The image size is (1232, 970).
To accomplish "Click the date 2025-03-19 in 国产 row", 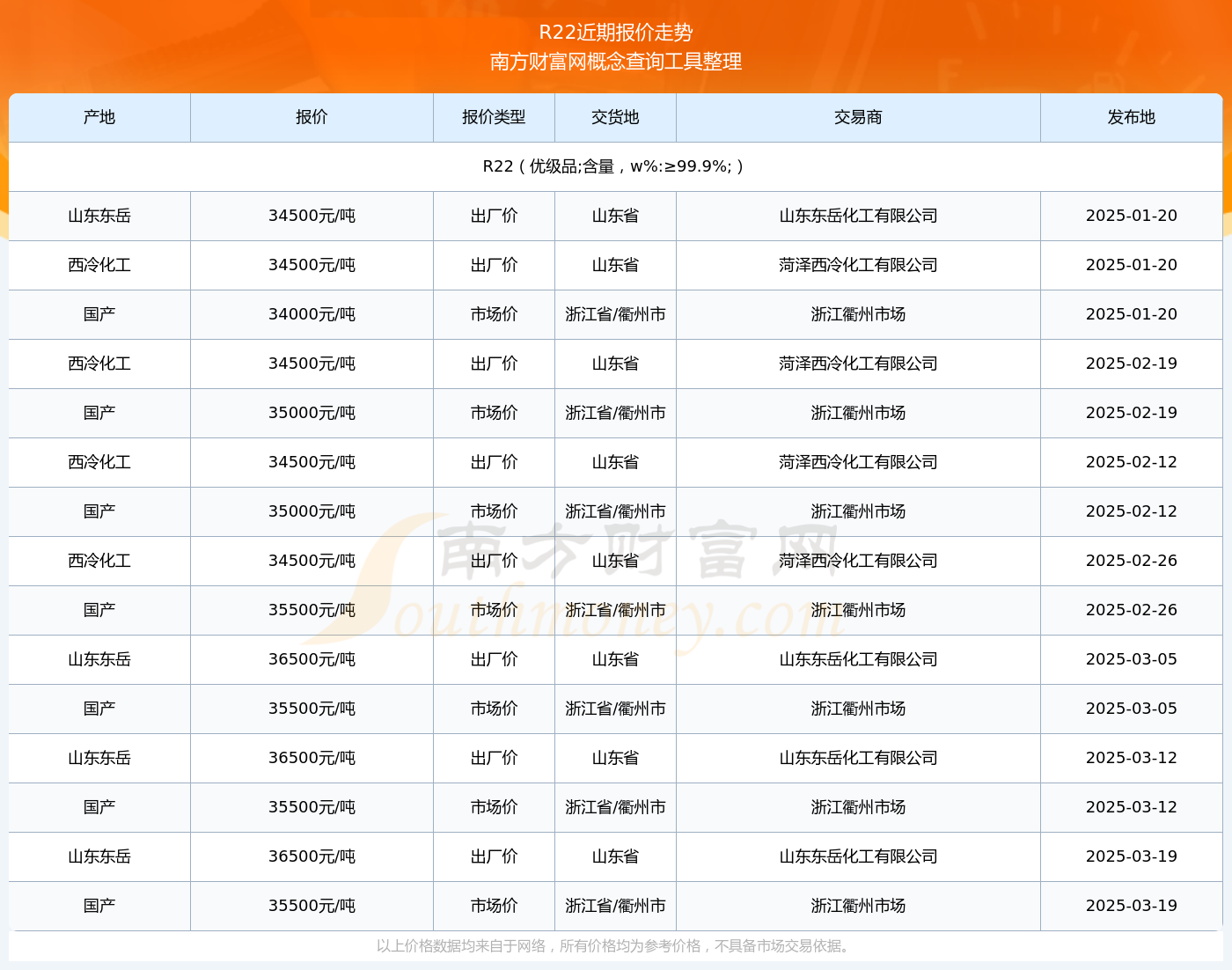I will tap(1131, 906).
